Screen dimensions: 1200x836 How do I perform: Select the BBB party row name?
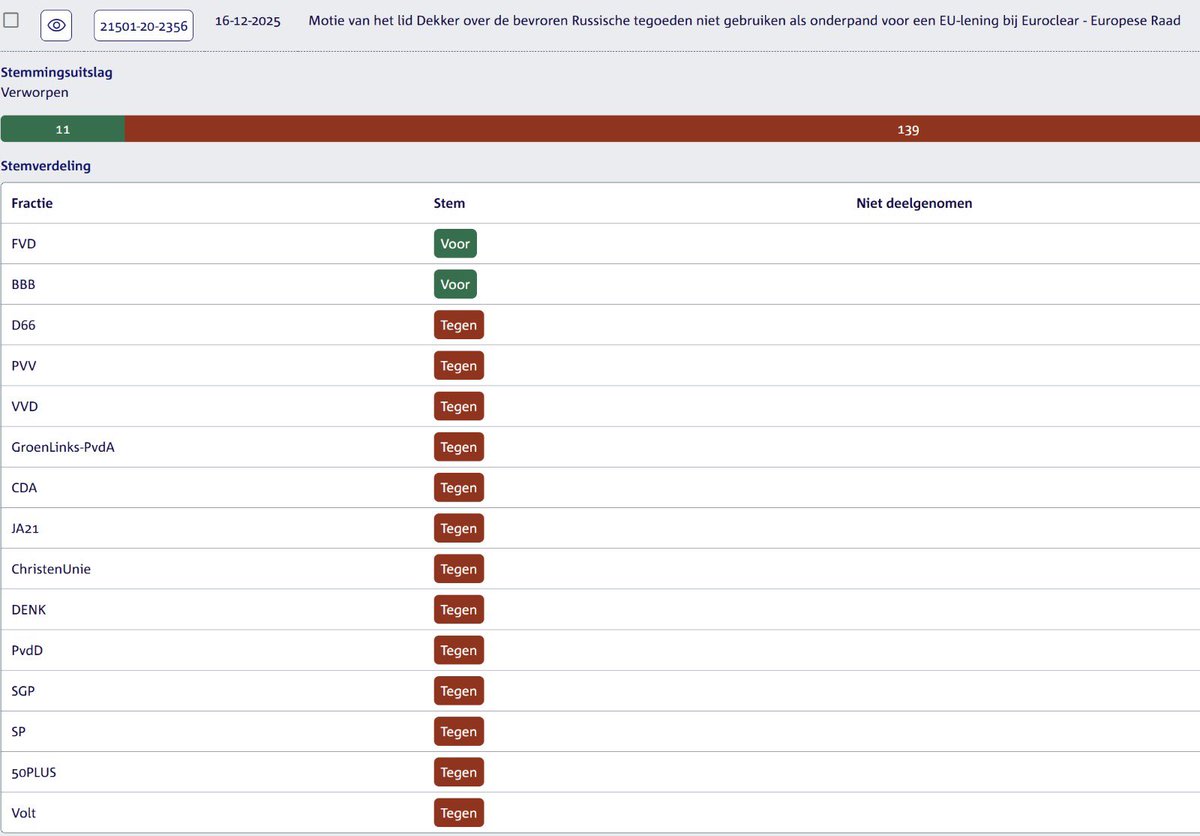pos(24,285)
